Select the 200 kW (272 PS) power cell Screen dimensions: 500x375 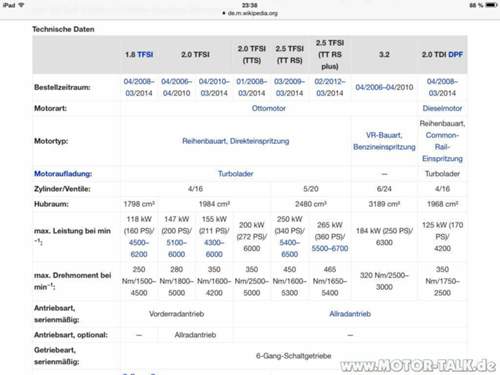(x=252, y=237)
